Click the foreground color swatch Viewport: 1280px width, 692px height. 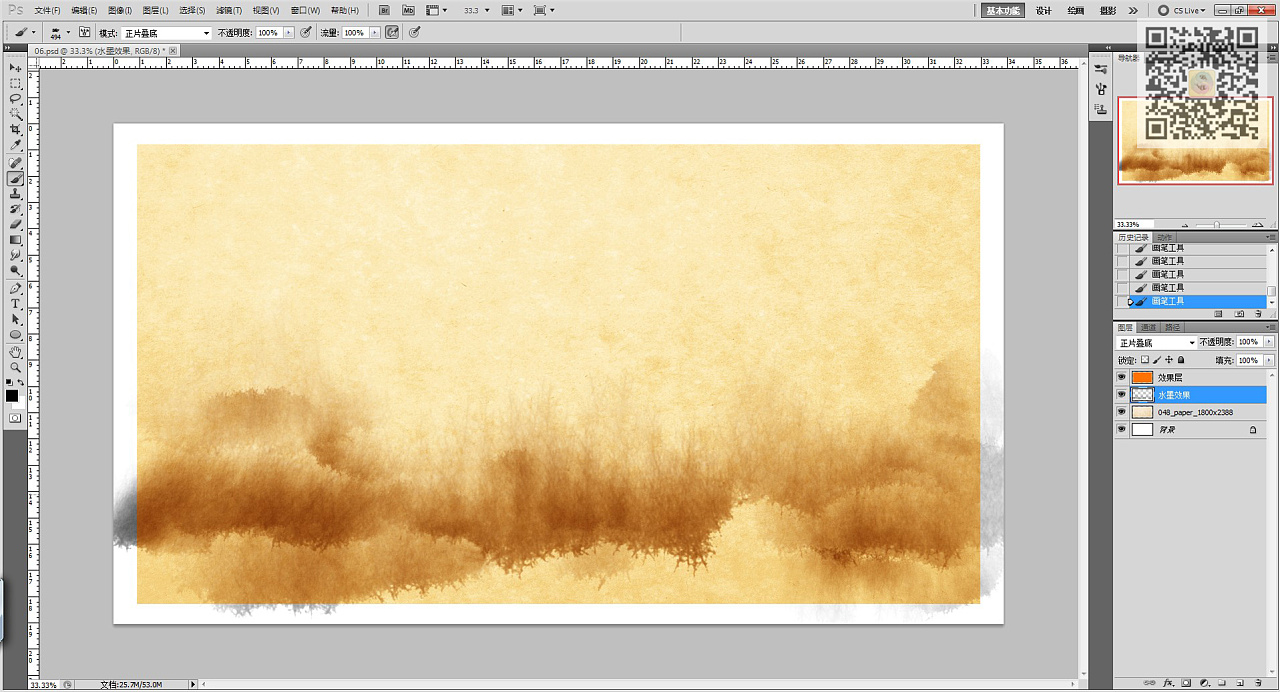(12, 395)
